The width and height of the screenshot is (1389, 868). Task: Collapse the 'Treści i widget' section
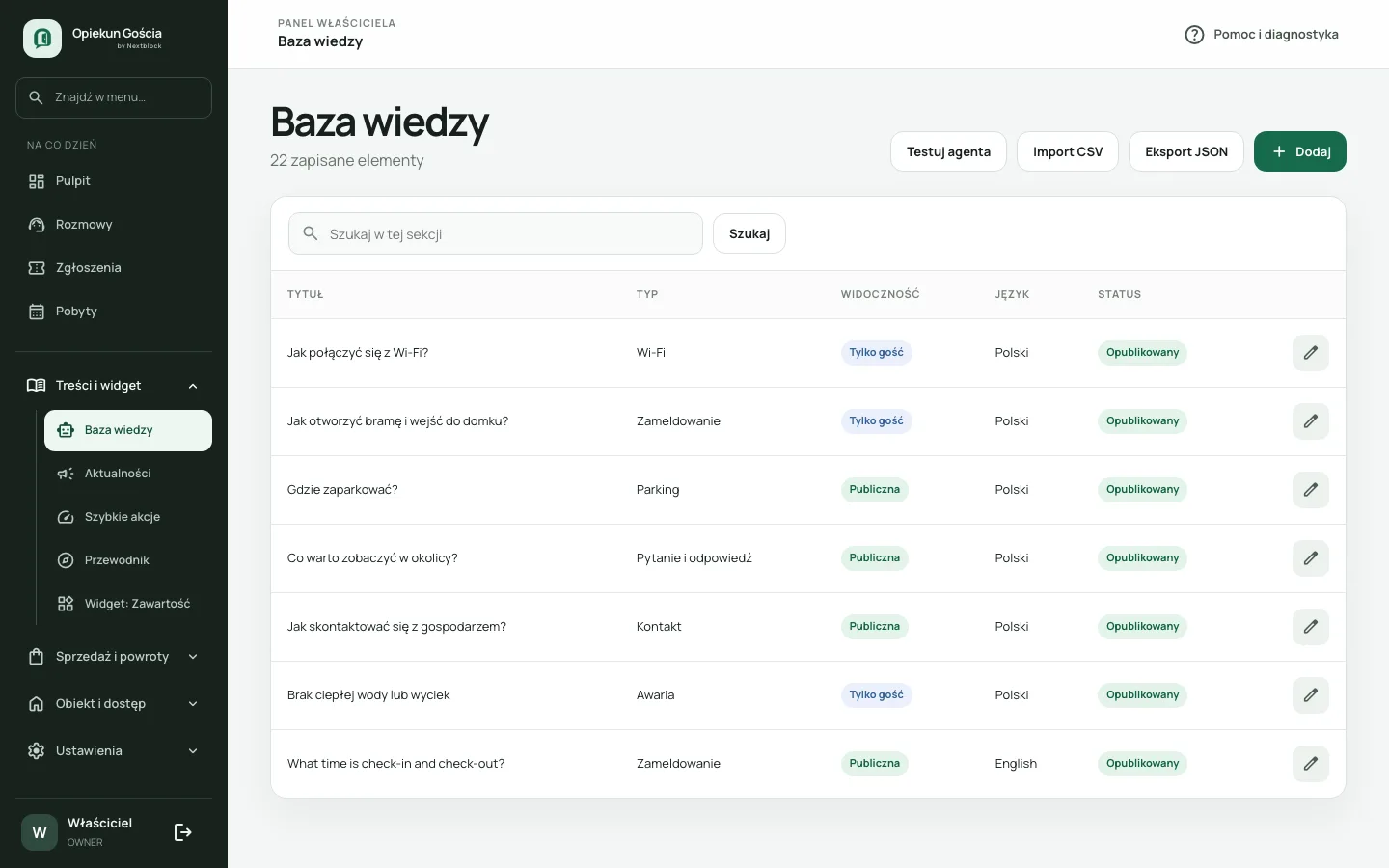coord(114,386)
